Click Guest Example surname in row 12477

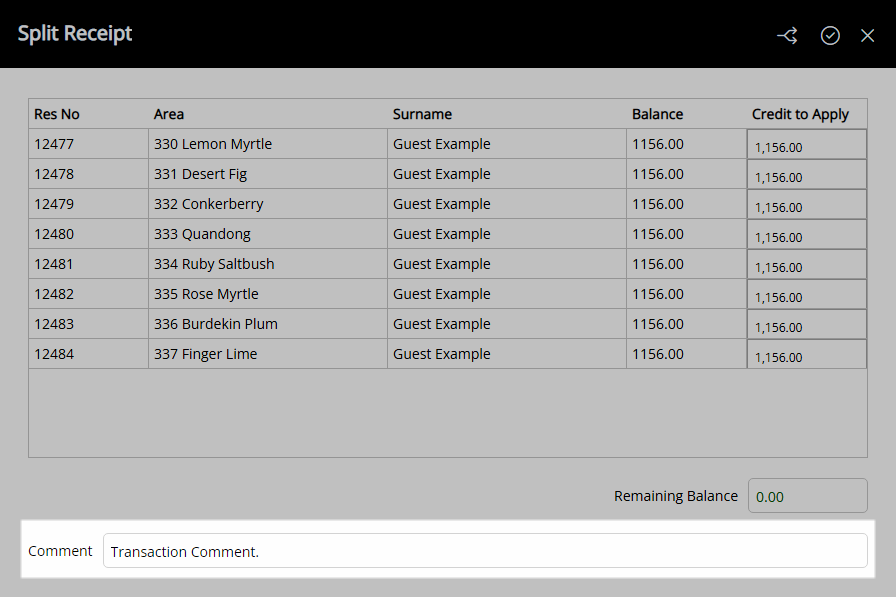click(x=507, y=144)
